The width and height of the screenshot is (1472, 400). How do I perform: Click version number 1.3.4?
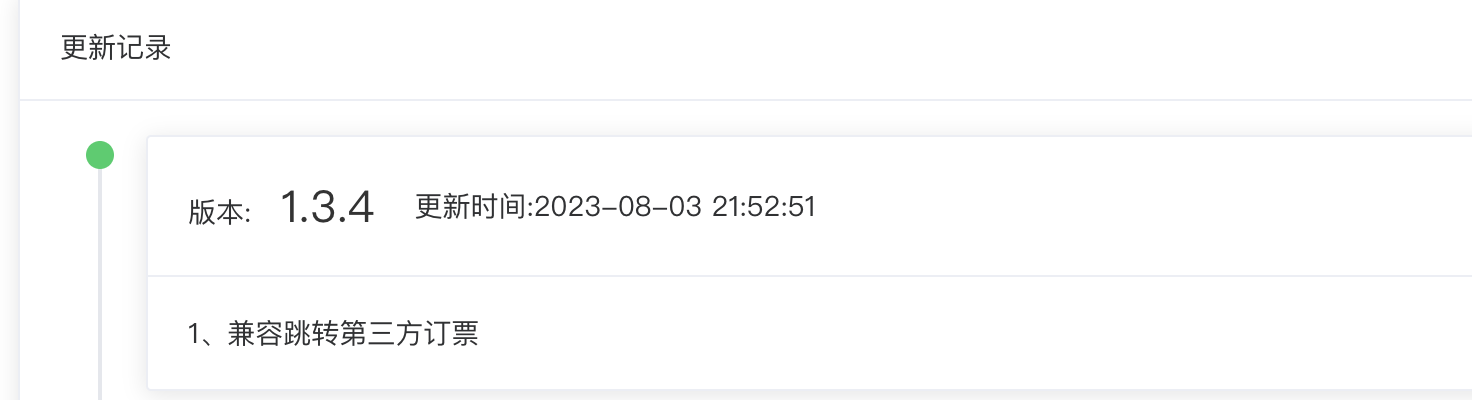click(326, 208)
